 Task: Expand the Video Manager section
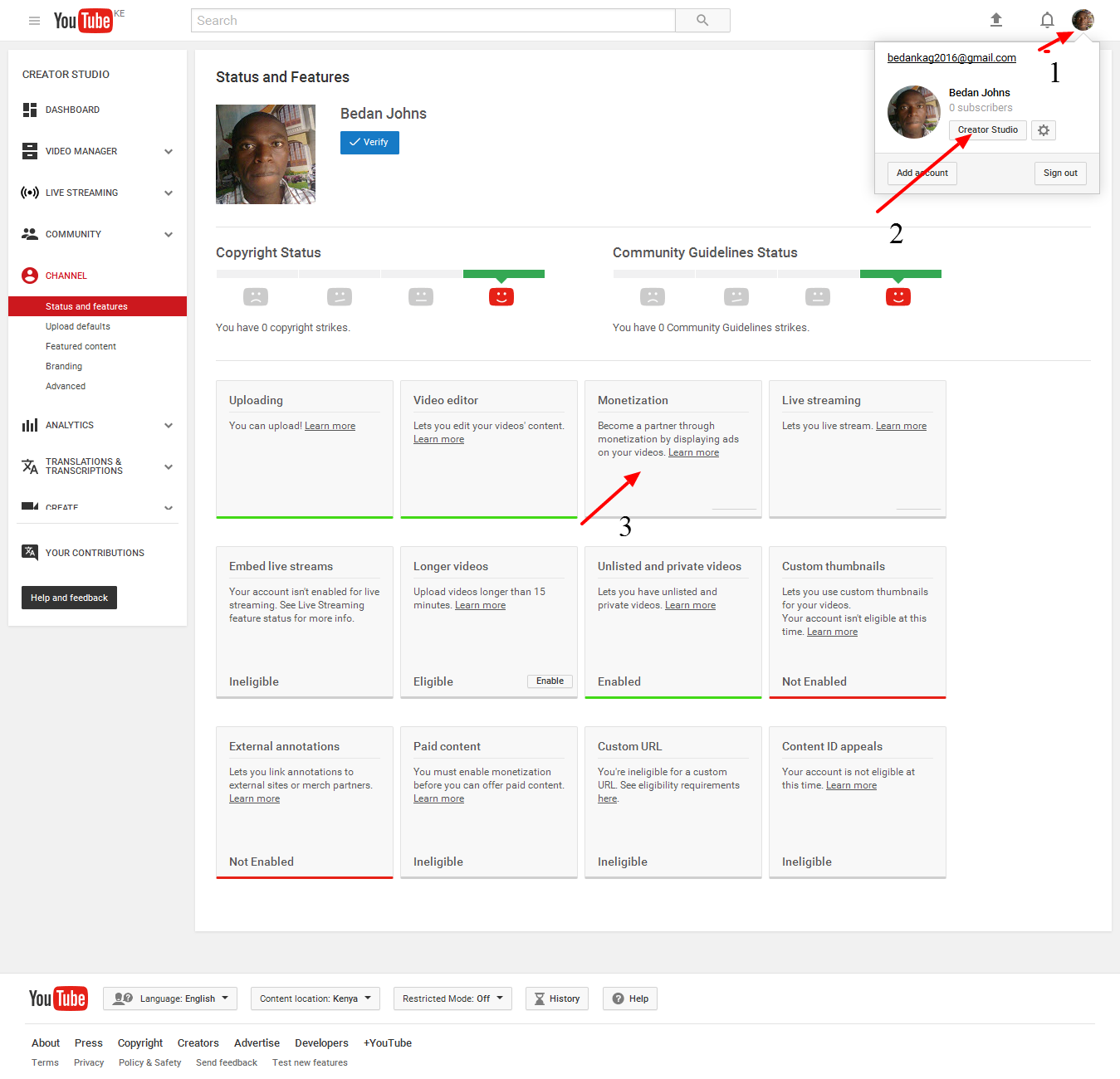click(169, 151)
